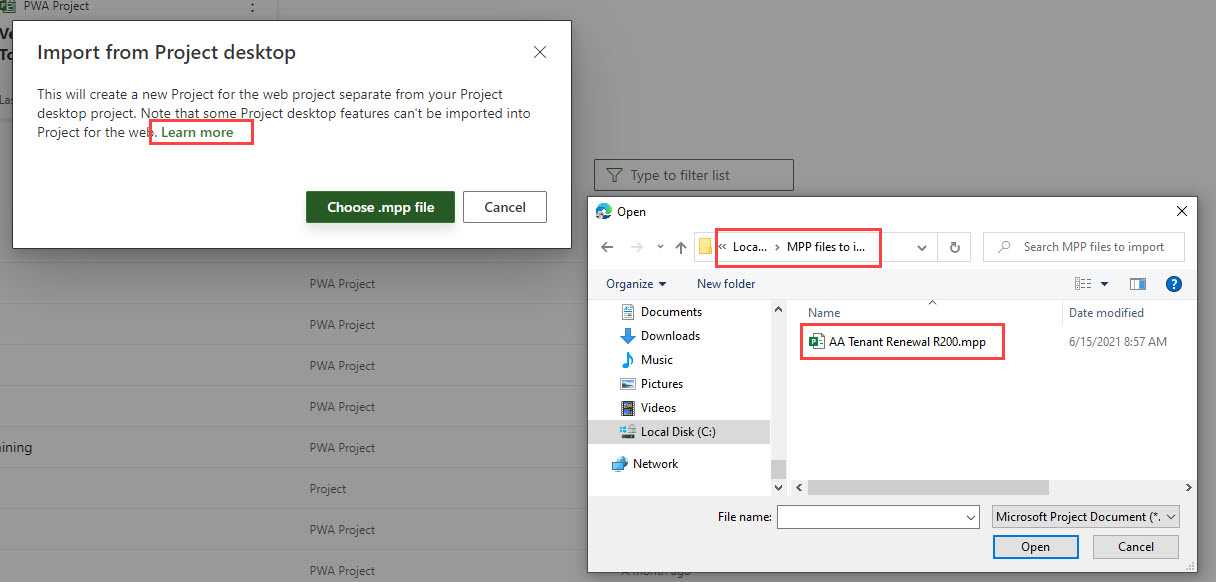1216x582 pixels.
Task: Select Pictures in the navigation pane
Action: pos(662,384)
